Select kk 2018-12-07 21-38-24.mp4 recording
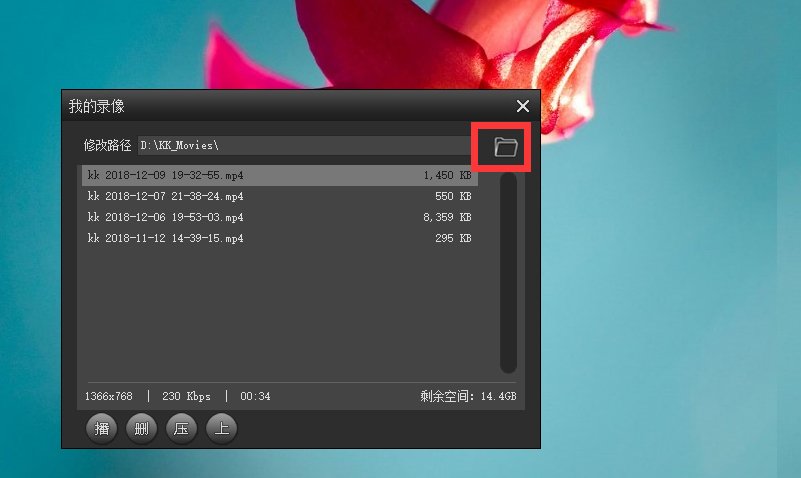The image size is (801, 478). click(x=166, y=196)
